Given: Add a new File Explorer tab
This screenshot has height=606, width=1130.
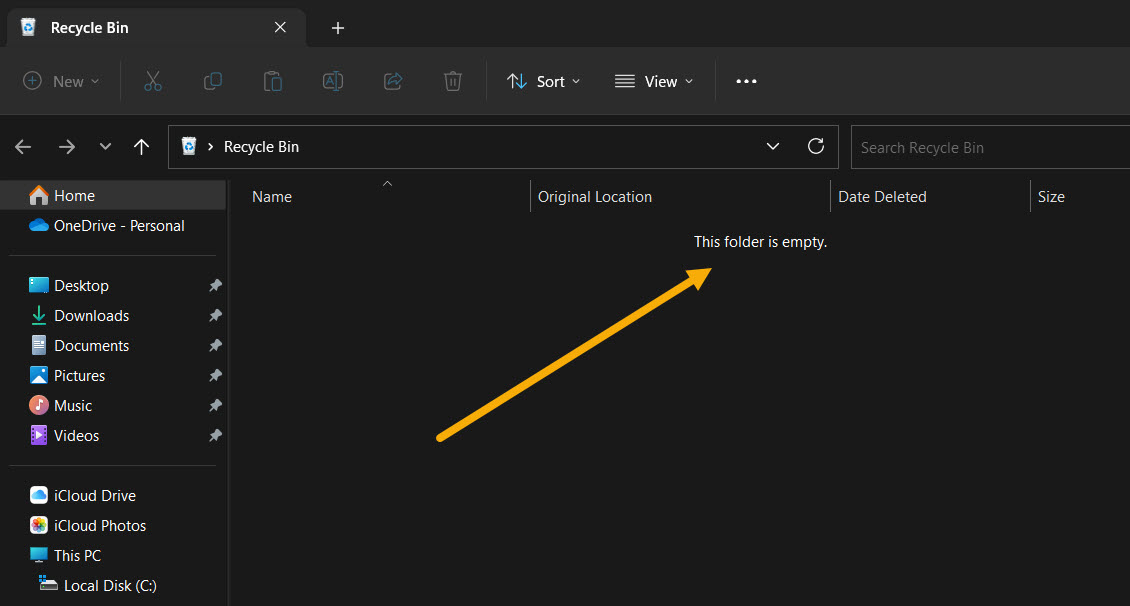Looking at the screenshot, I should pos(338,28).
